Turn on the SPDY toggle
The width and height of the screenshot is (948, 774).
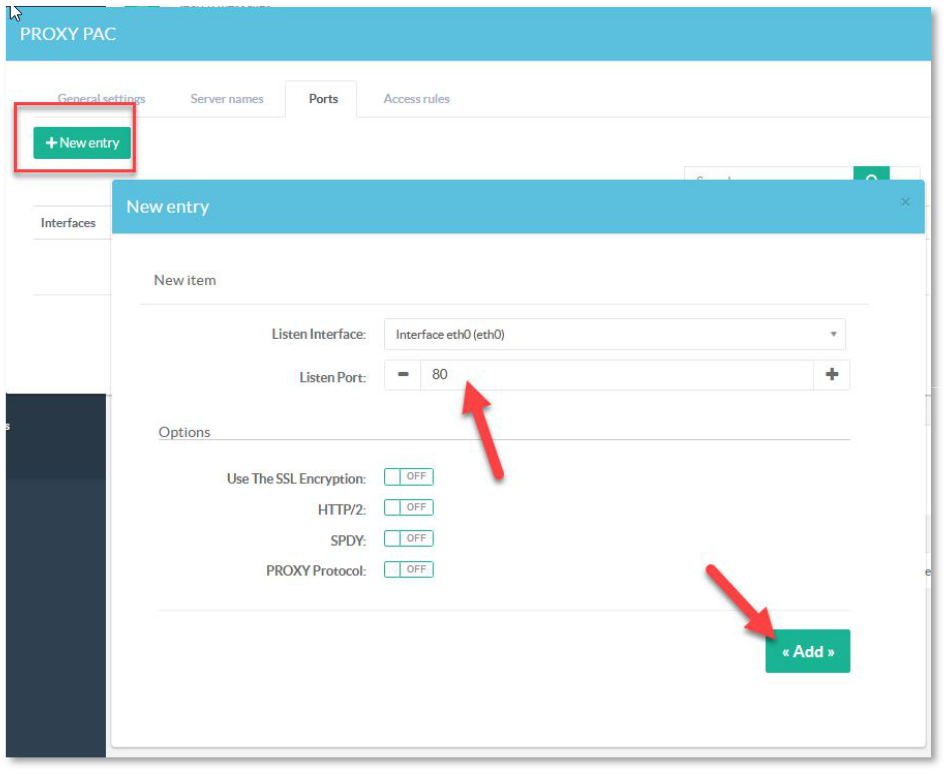click(408, 539)
